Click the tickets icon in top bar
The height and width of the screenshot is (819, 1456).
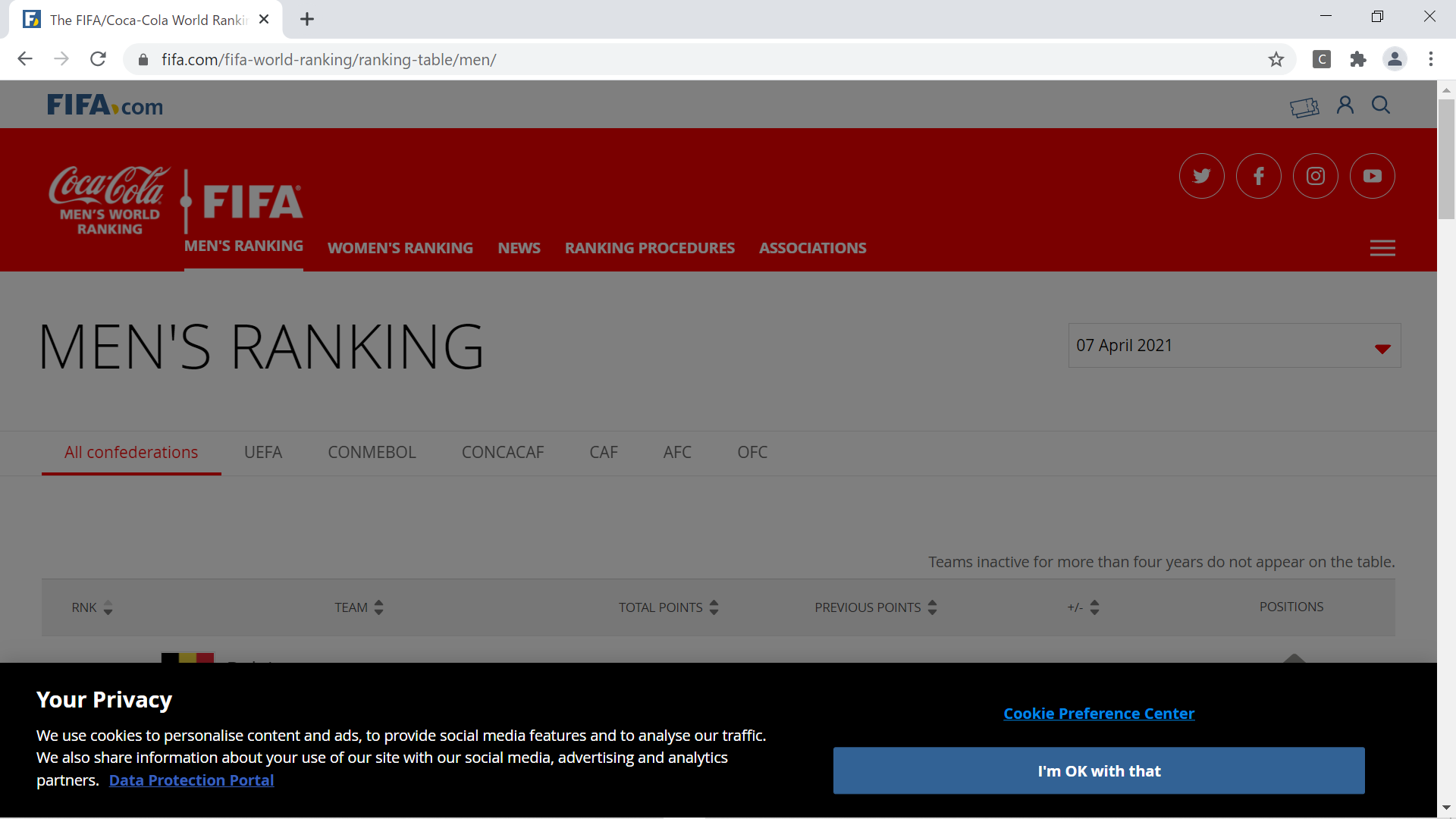pos(1304,108)
